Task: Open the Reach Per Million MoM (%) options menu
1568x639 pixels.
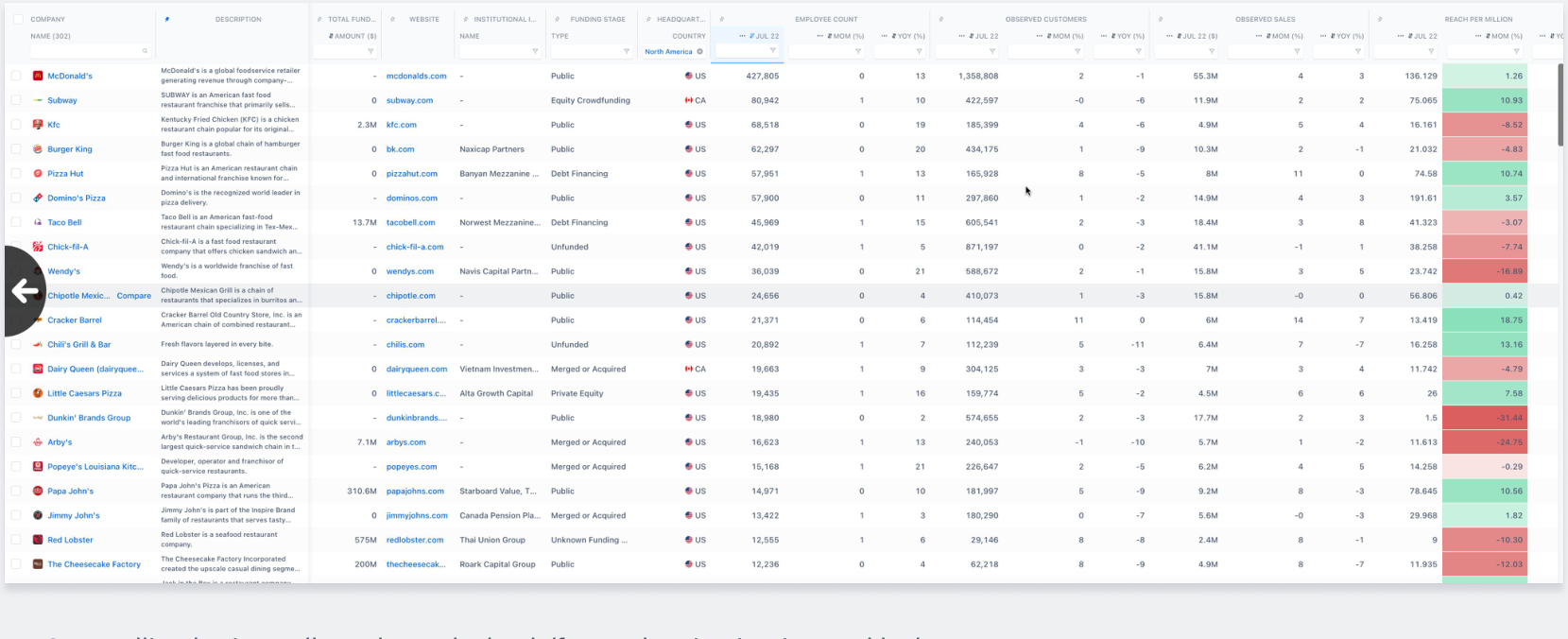Action: pyautogui.click(x=1479, y=36)
